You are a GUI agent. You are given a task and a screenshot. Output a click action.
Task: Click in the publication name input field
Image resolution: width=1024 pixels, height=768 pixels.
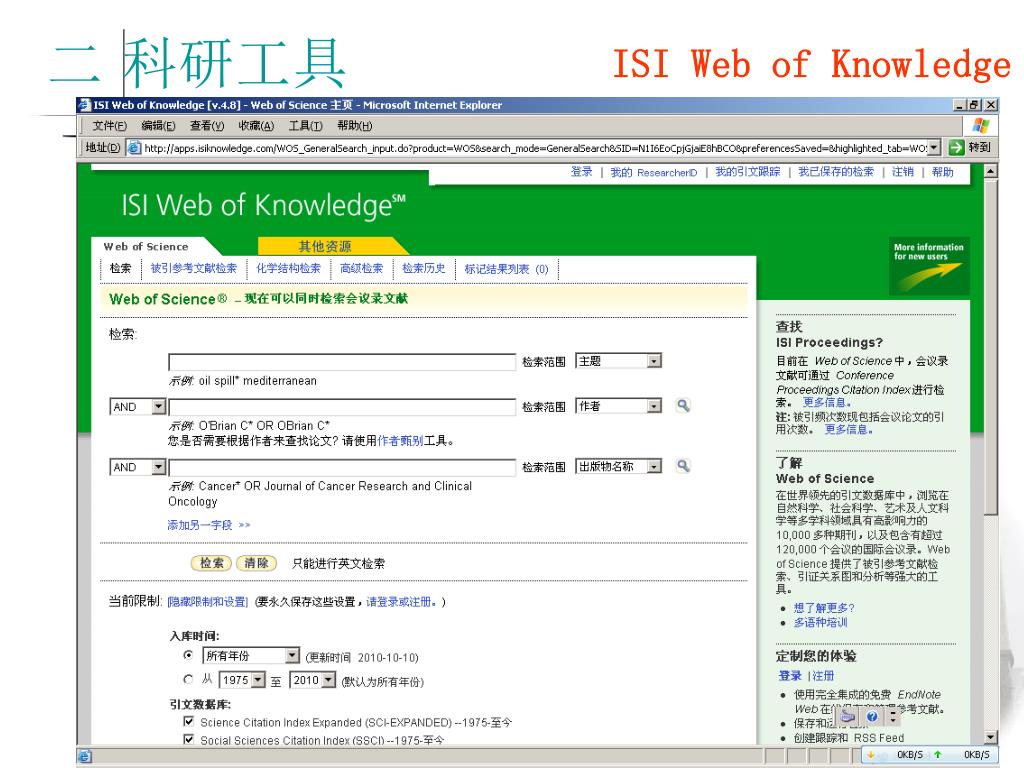[342, 467]
